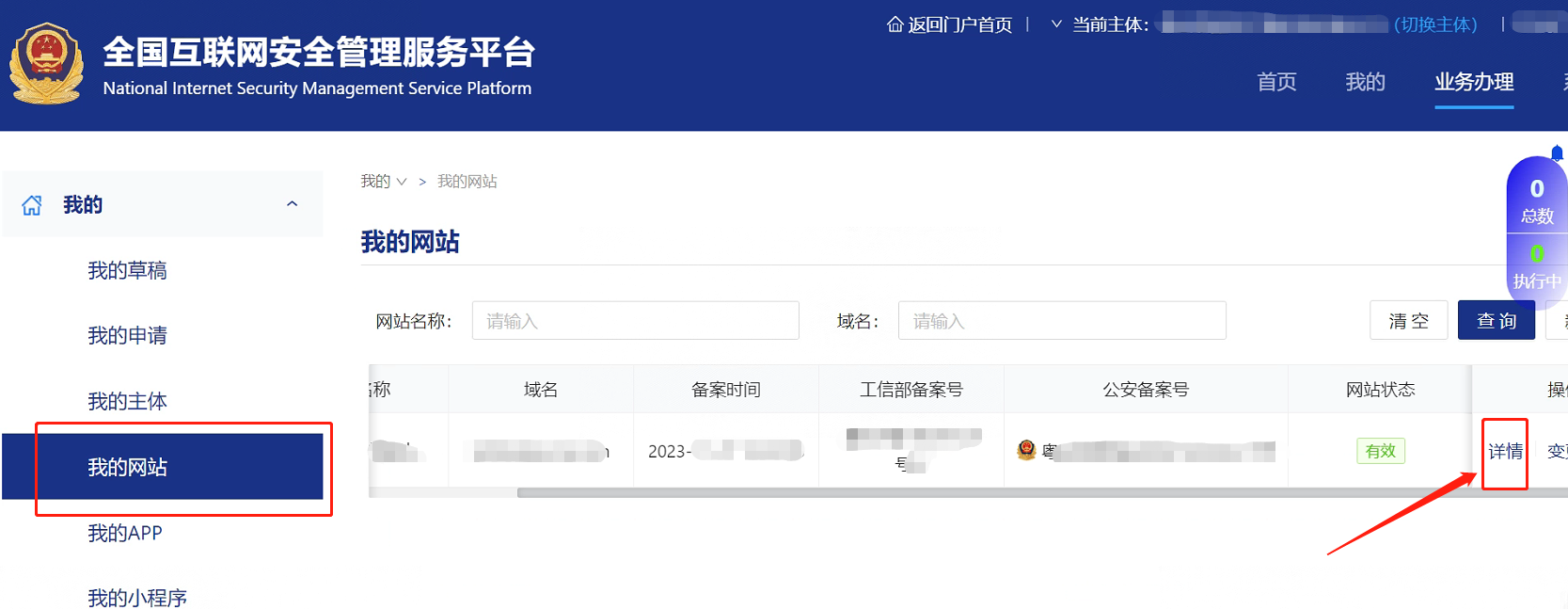Click the 2023- date cell

pyautogui.click(x=725, y=451)
